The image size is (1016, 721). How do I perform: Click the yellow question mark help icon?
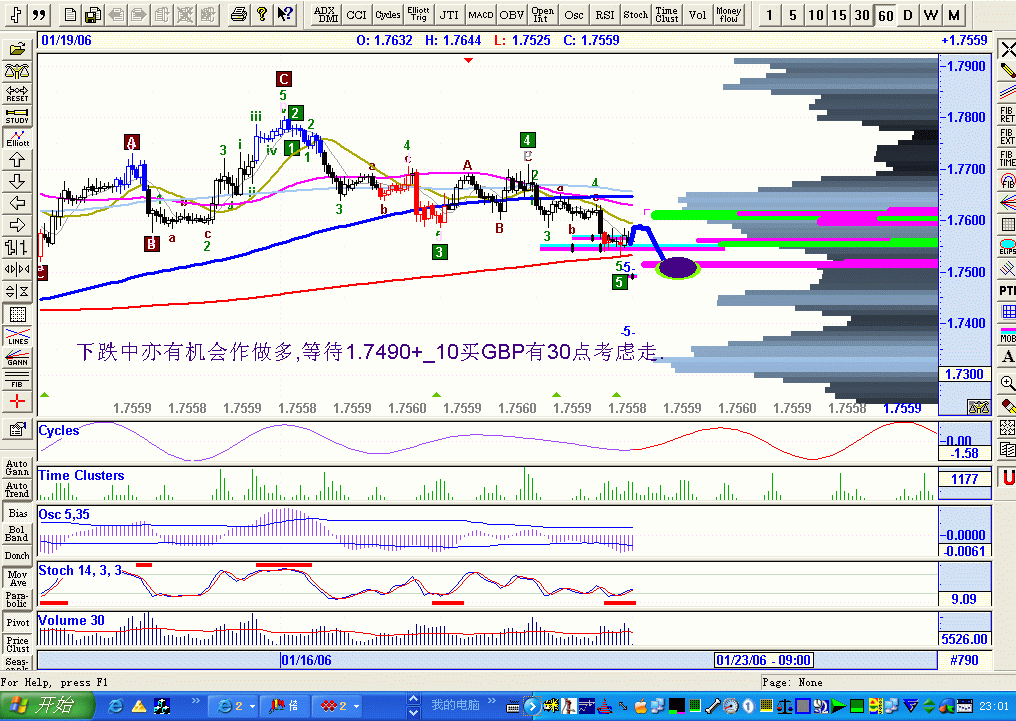coord(262,14)
